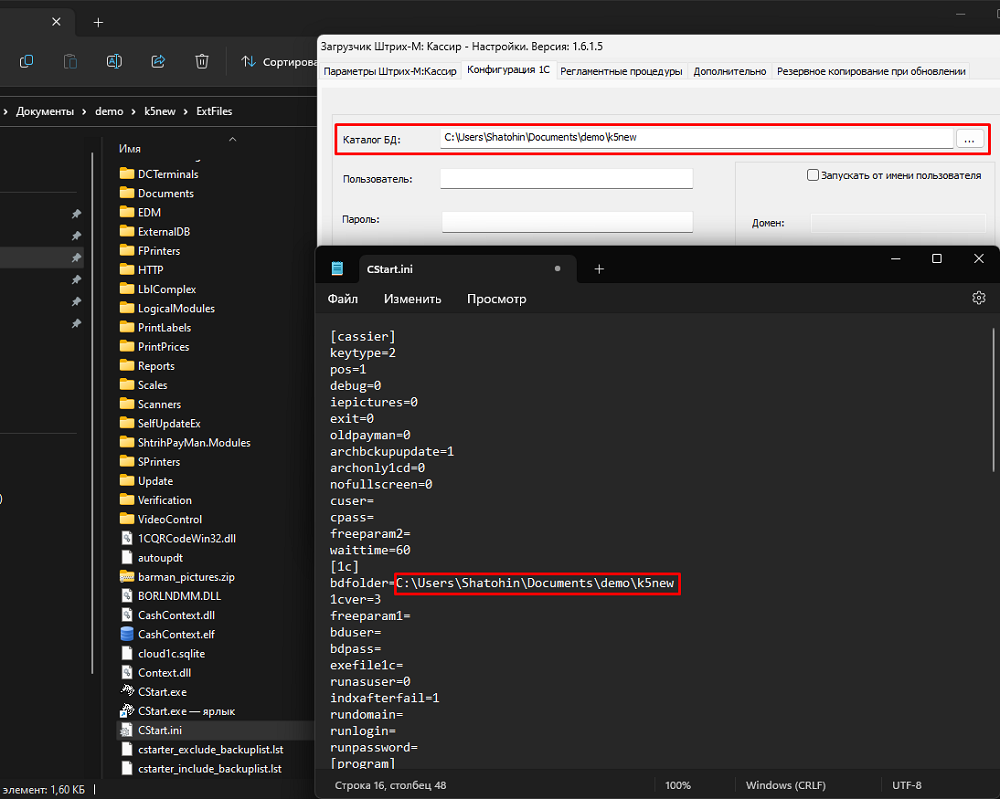Select the Scanners folder

pyautogui.click(x=151, y=404)
